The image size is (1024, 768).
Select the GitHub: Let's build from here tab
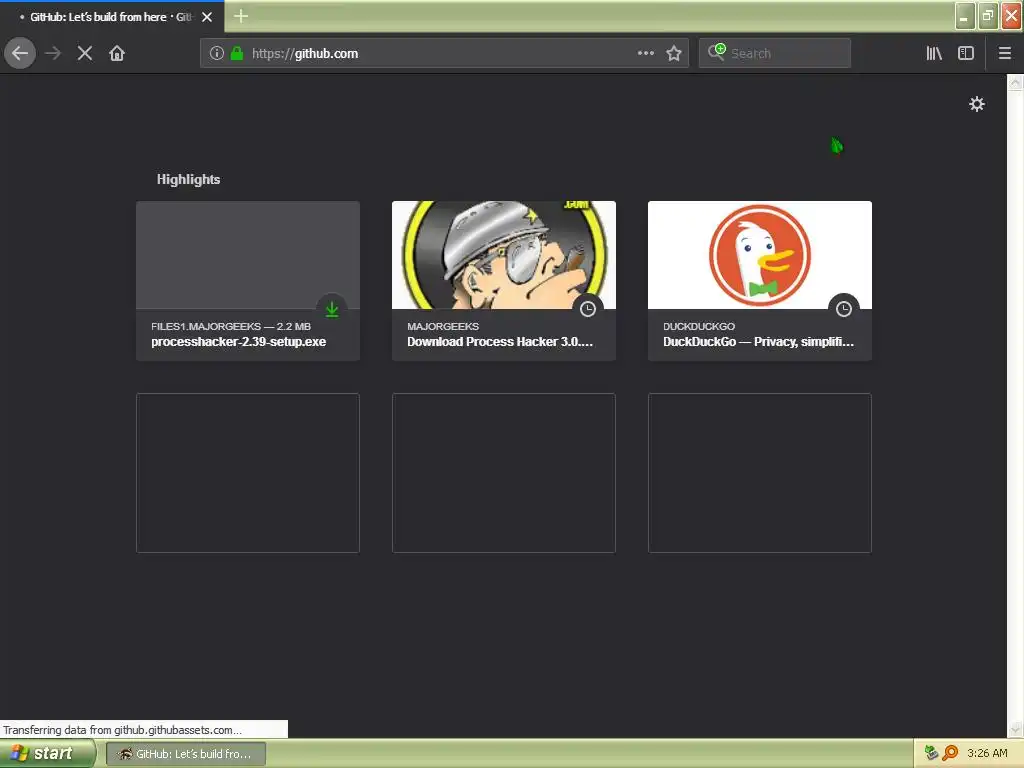click(x=111, y=17)
